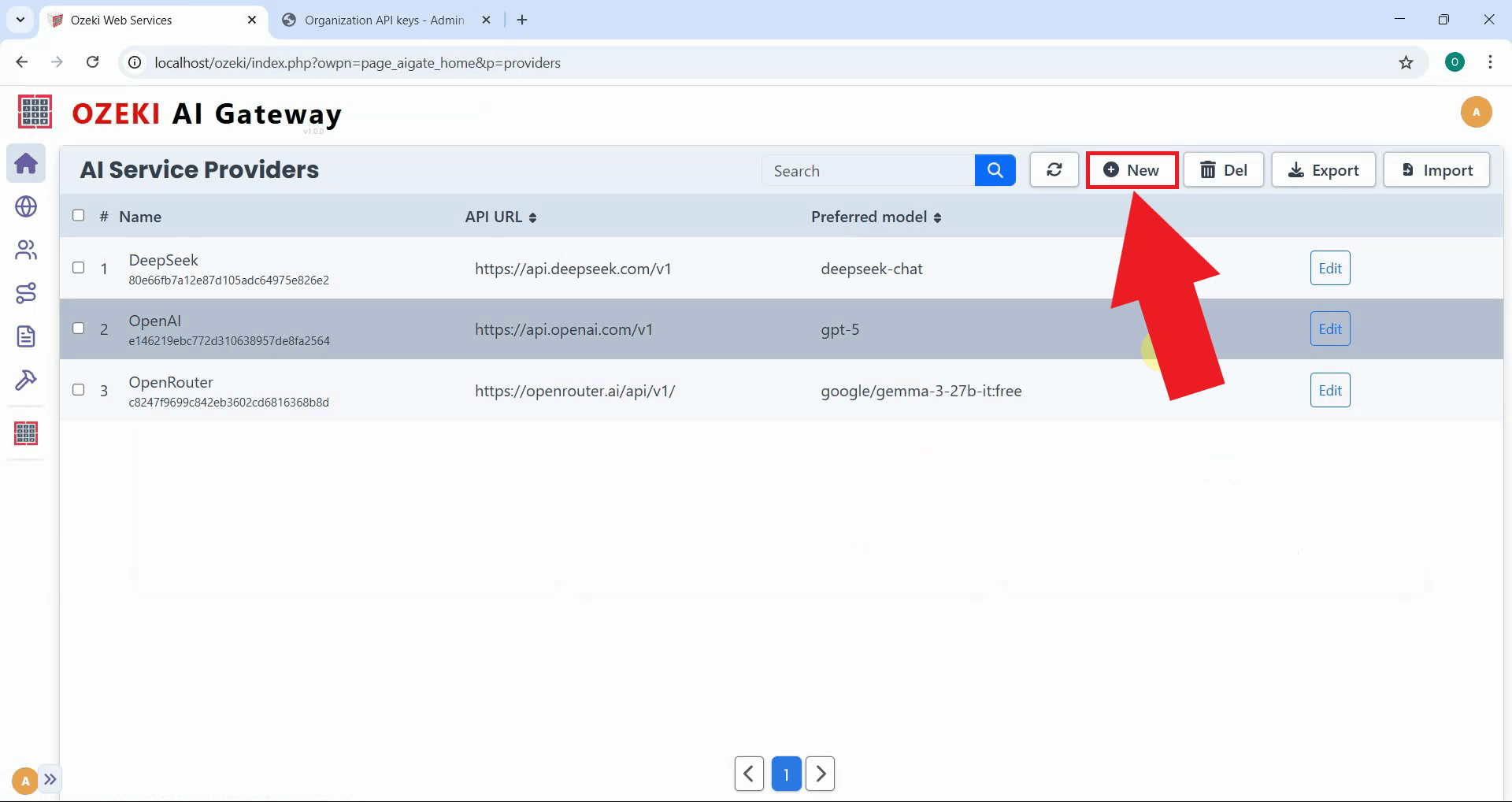The image size is (1512, 802).
Task: Click the New provider button
Action: tap(1132, 169)
